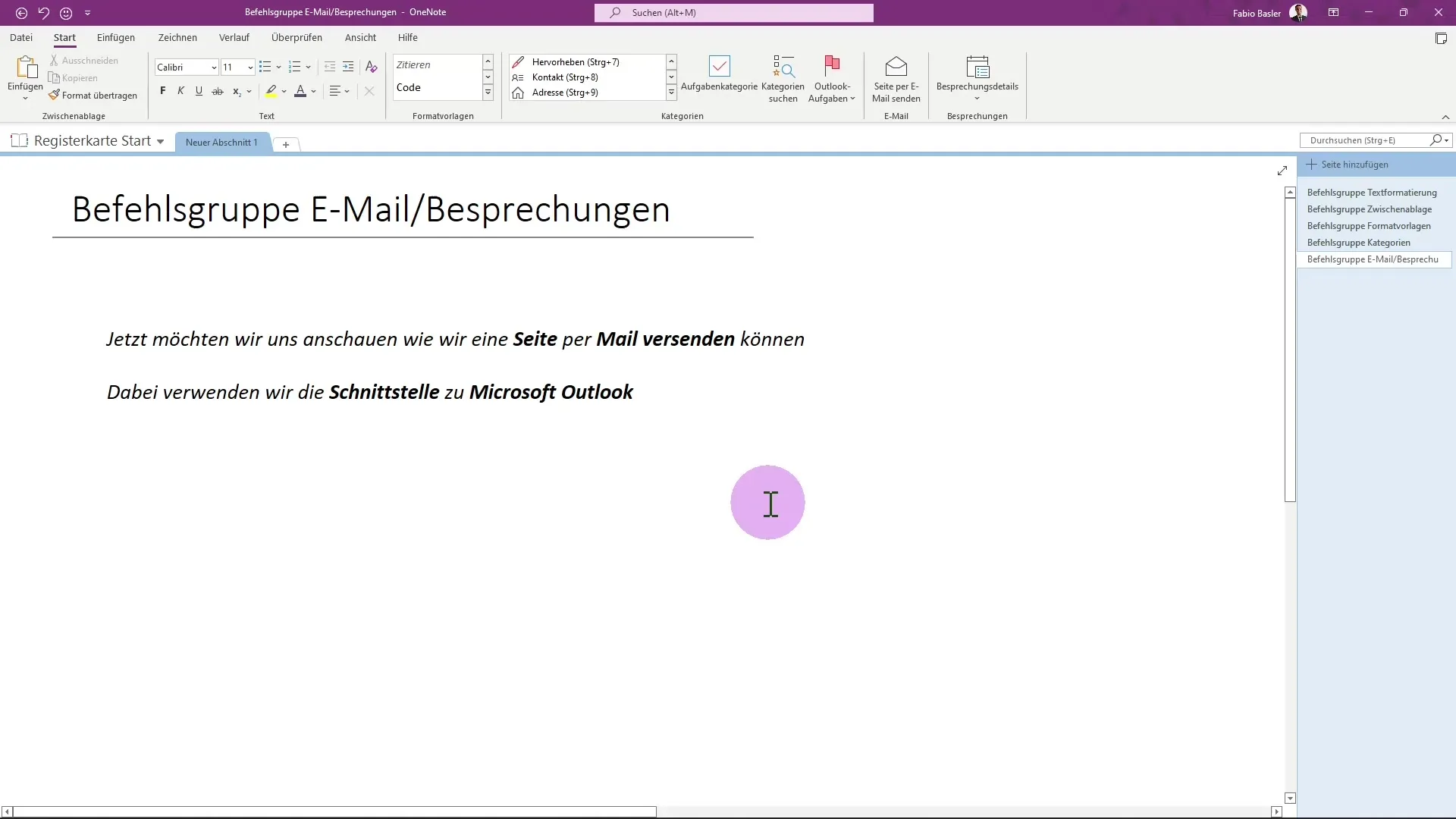Open paragraph alignment dropdown arrow
Viewport: 1456px width, 819px height.
click(347, 91)
